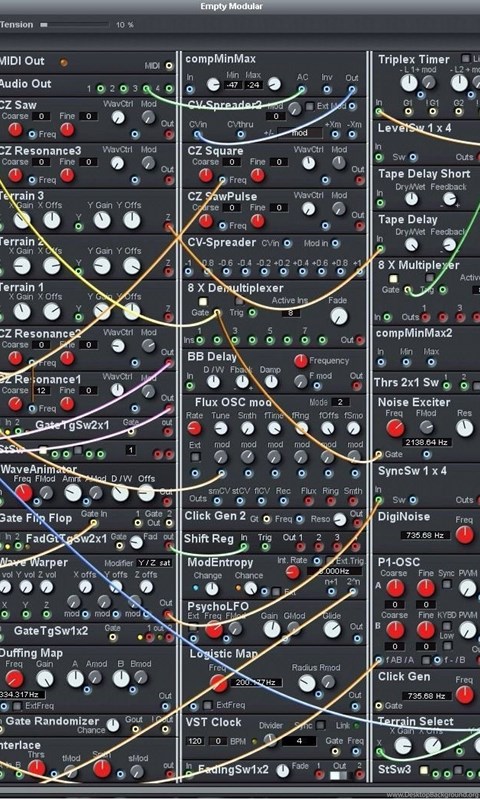
Task: Click the compMinMax2 Min jack
Action: (x=406, y=362)
